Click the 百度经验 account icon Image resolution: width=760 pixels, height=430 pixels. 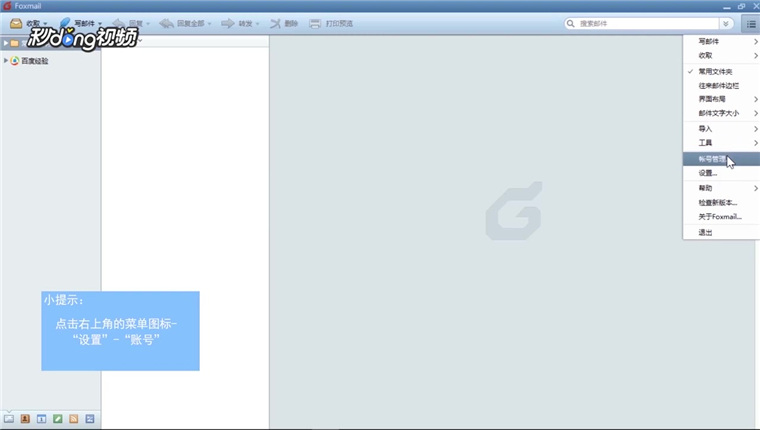[x=15, y=61]
